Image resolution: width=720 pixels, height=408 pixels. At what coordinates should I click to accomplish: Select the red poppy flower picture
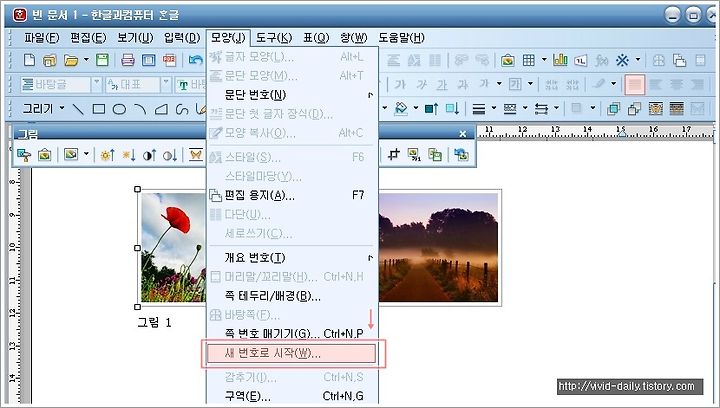[x=173, y=247]
